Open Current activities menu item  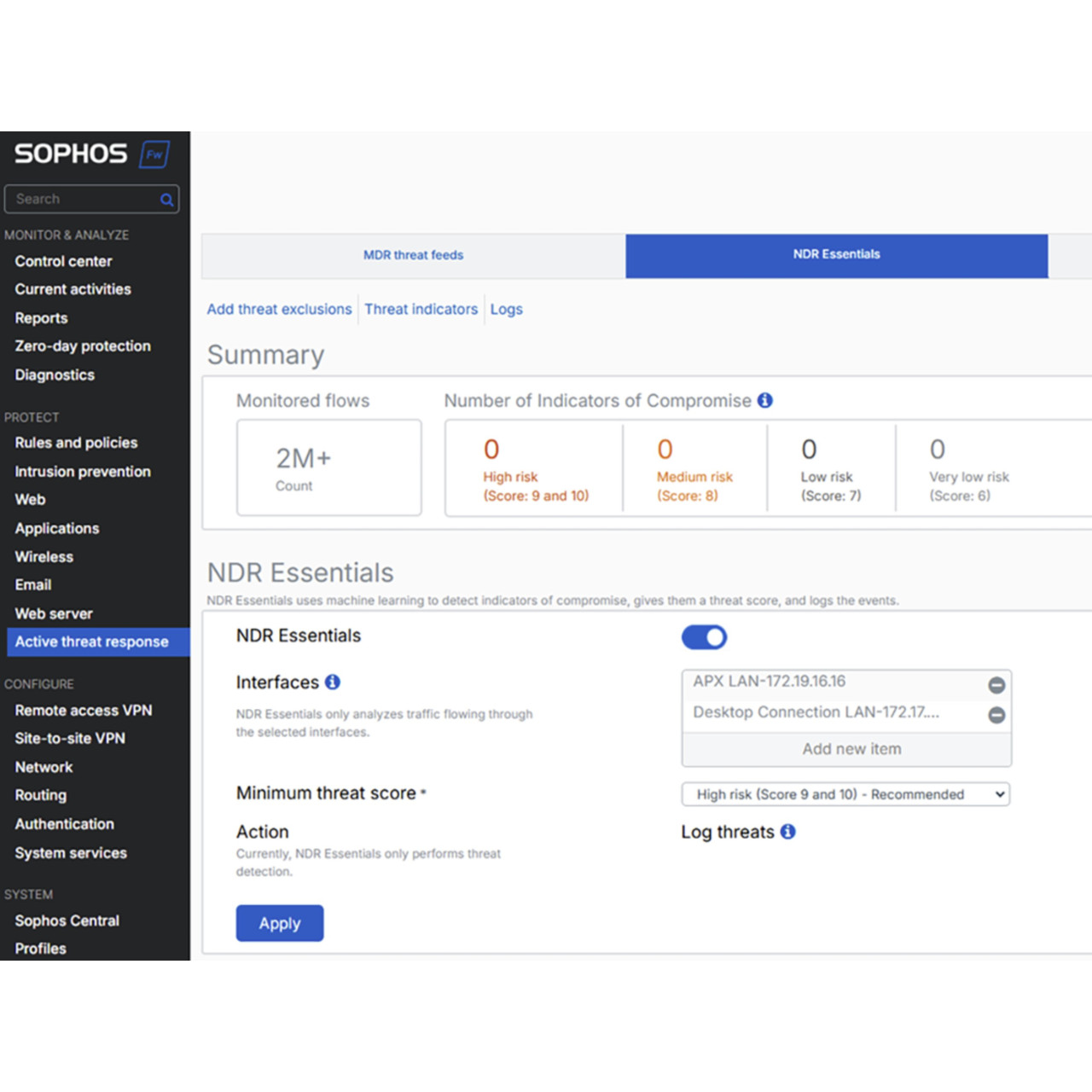(73, 289)
